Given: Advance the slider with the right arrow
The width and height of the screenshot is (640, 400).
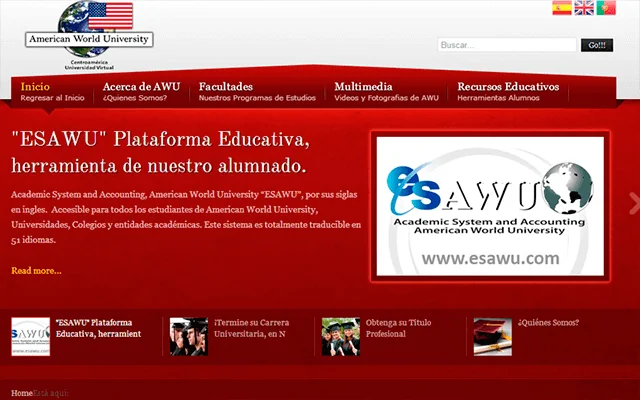Looking at the screenshot, I should [x=634, y=203].
